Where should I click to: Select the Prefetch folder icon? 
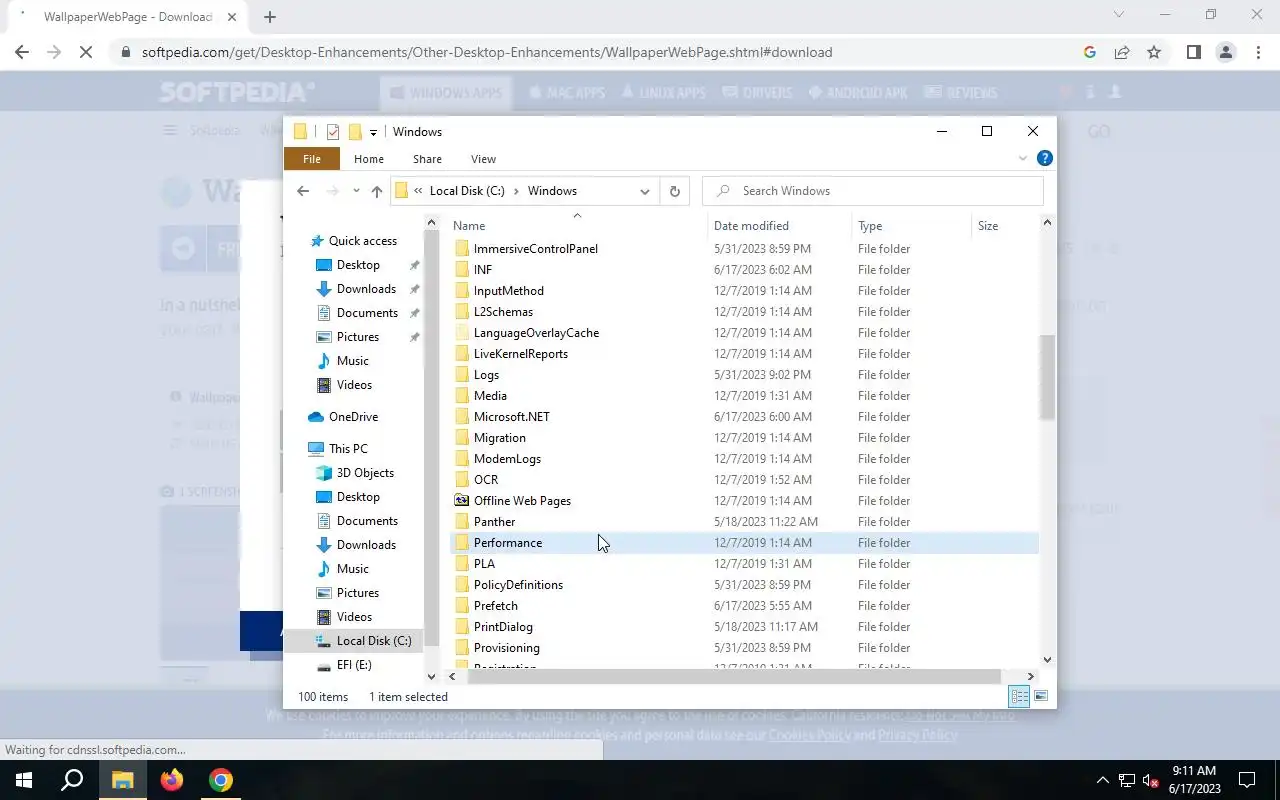pyautogui.click(x=461, y=606)
